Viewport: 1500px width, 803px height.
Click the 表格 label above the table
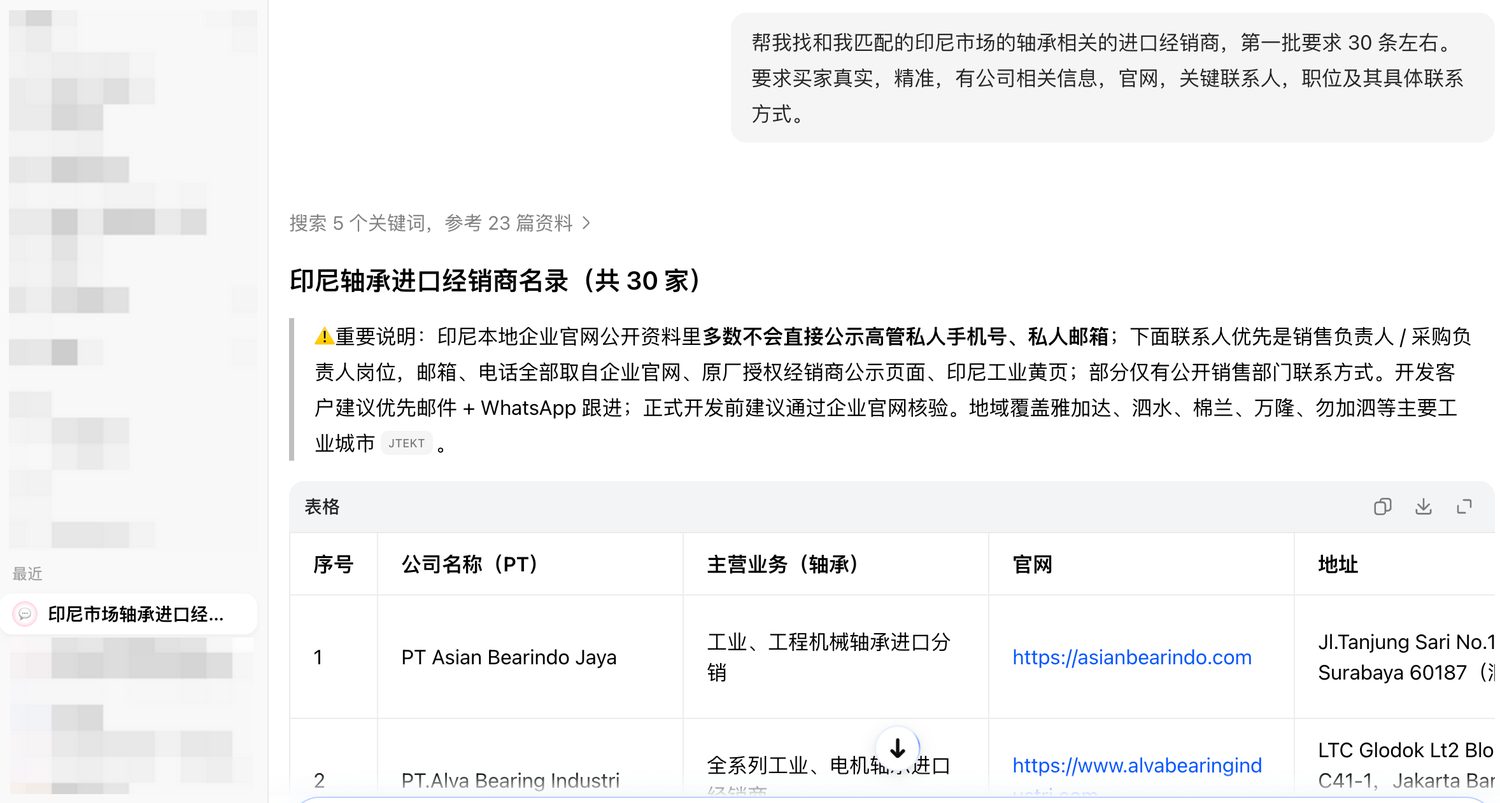click(x=322, y=507)
